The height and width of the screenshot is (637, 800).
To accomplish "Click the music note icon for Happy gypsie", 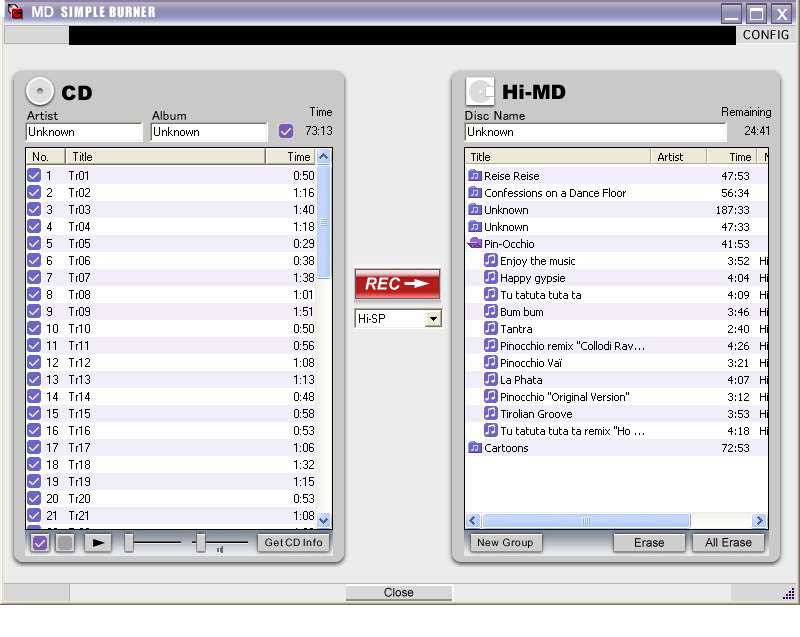I will point(490,277).
